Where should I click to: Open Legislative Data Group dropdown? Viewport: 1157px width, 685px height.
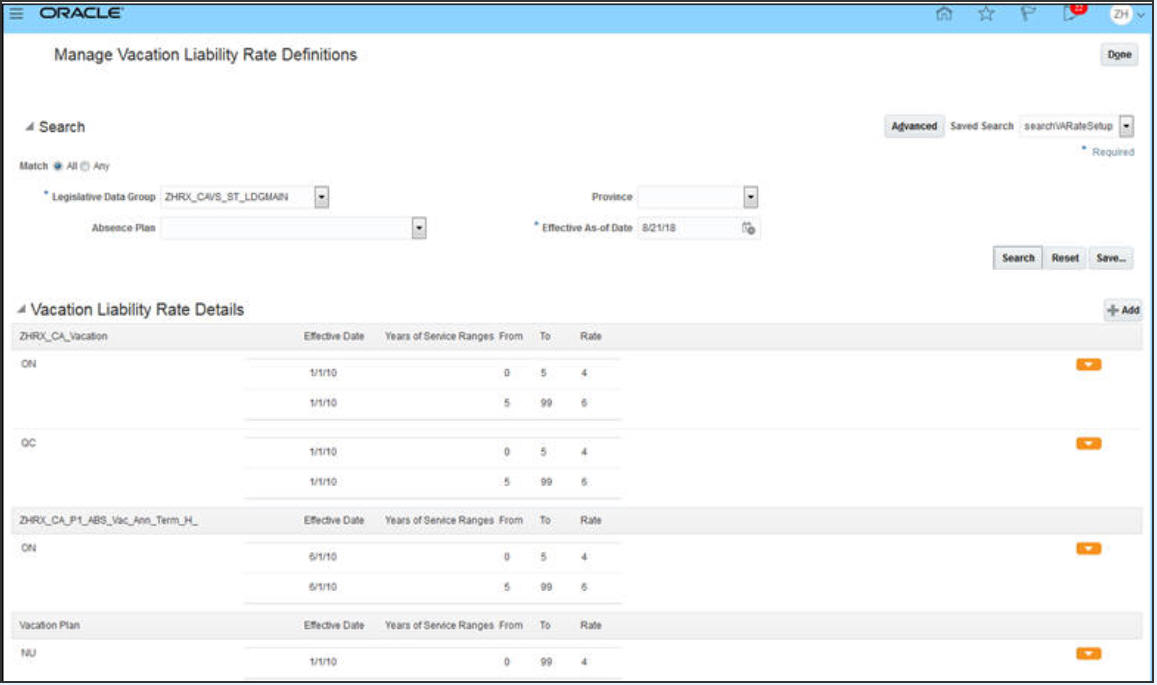322,197
